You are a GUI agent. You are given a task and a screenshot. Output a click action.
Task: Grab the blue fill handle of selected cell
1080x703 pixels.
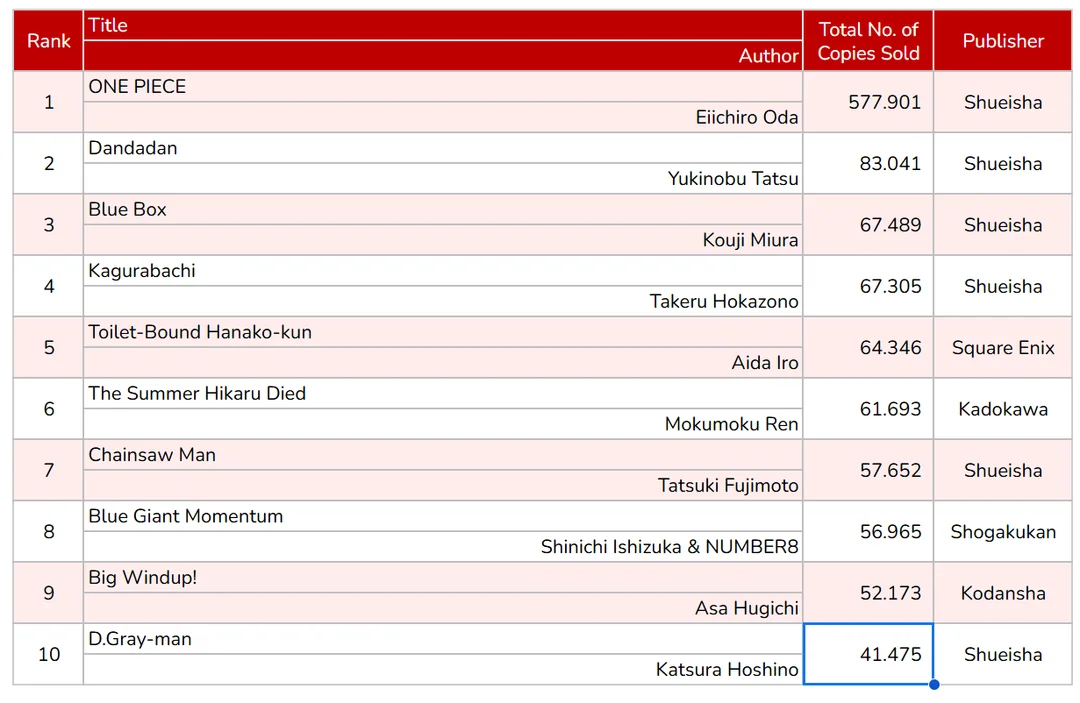click(x=934, y=684)
